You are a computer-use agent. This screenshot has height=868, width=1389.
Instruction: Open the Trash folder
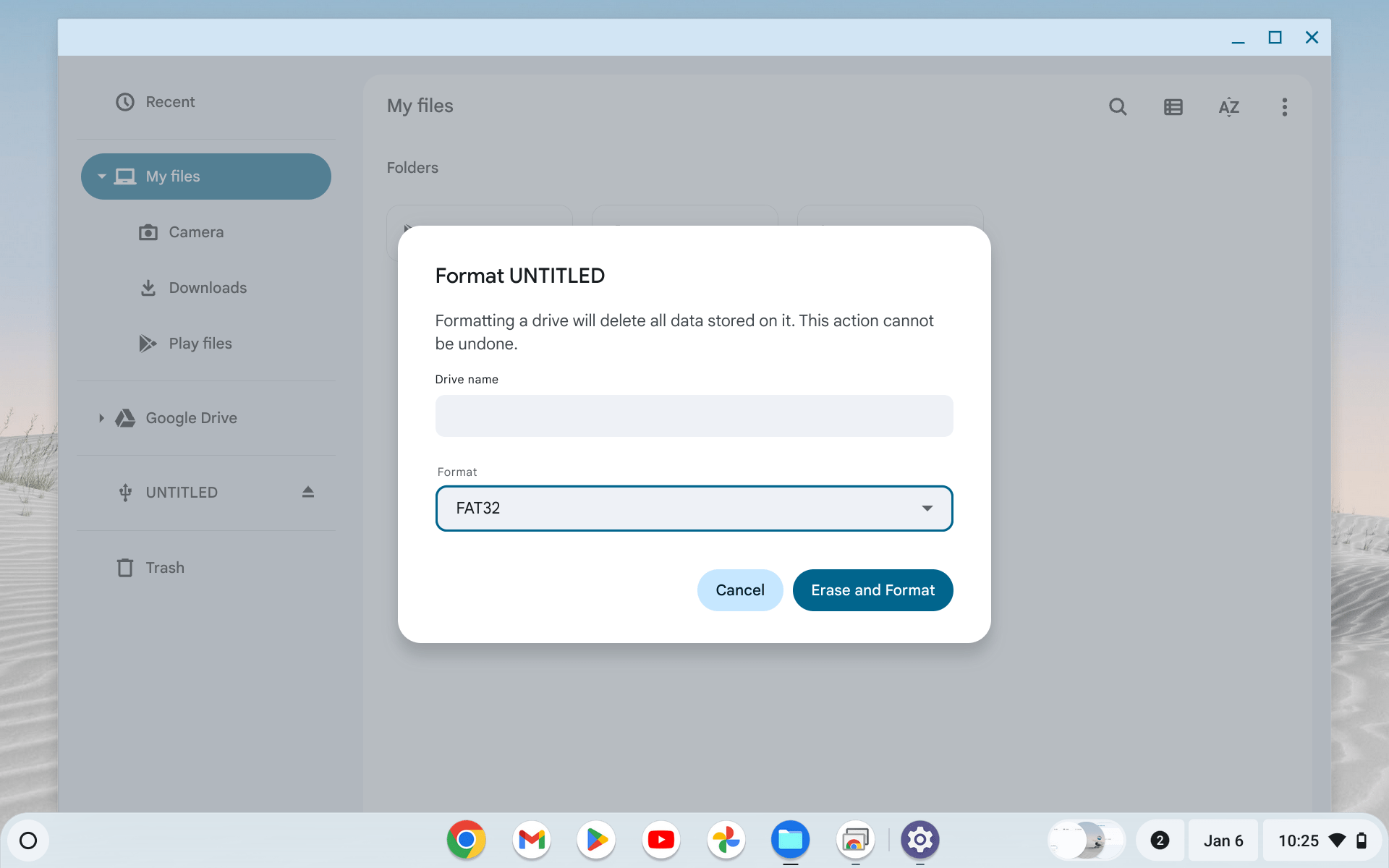tap(166, 567)
